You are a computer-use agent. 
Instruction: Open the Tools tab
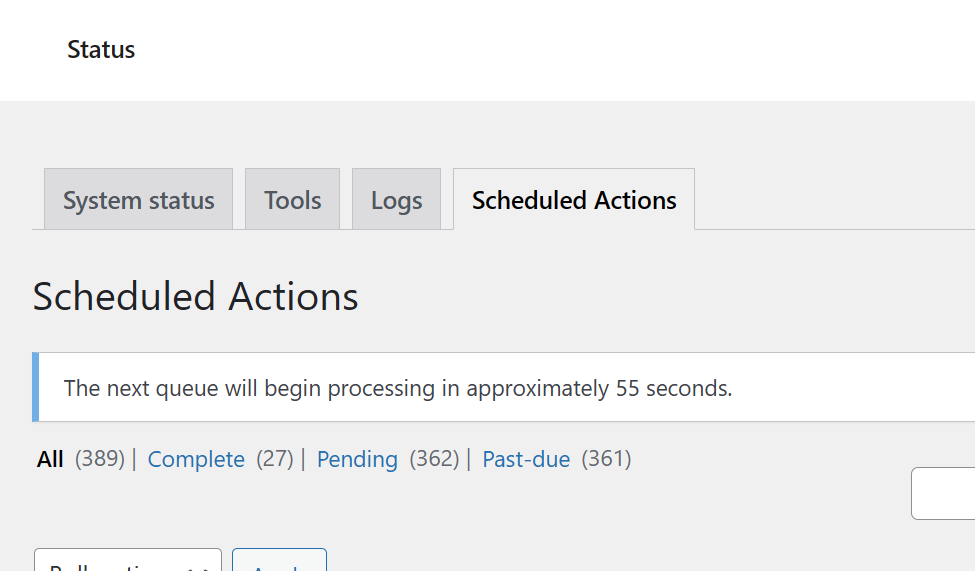(292, 199)
